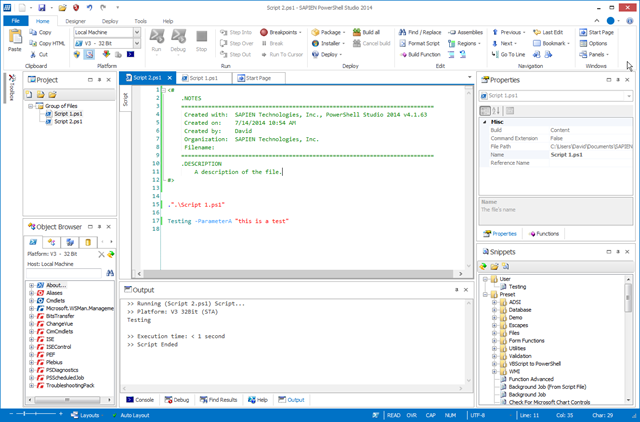Expand the Aliases node in Object Browser
Image resolution: width=640 pixels, height=422 pixels.
pyautogui.click(x=31, y=293)
